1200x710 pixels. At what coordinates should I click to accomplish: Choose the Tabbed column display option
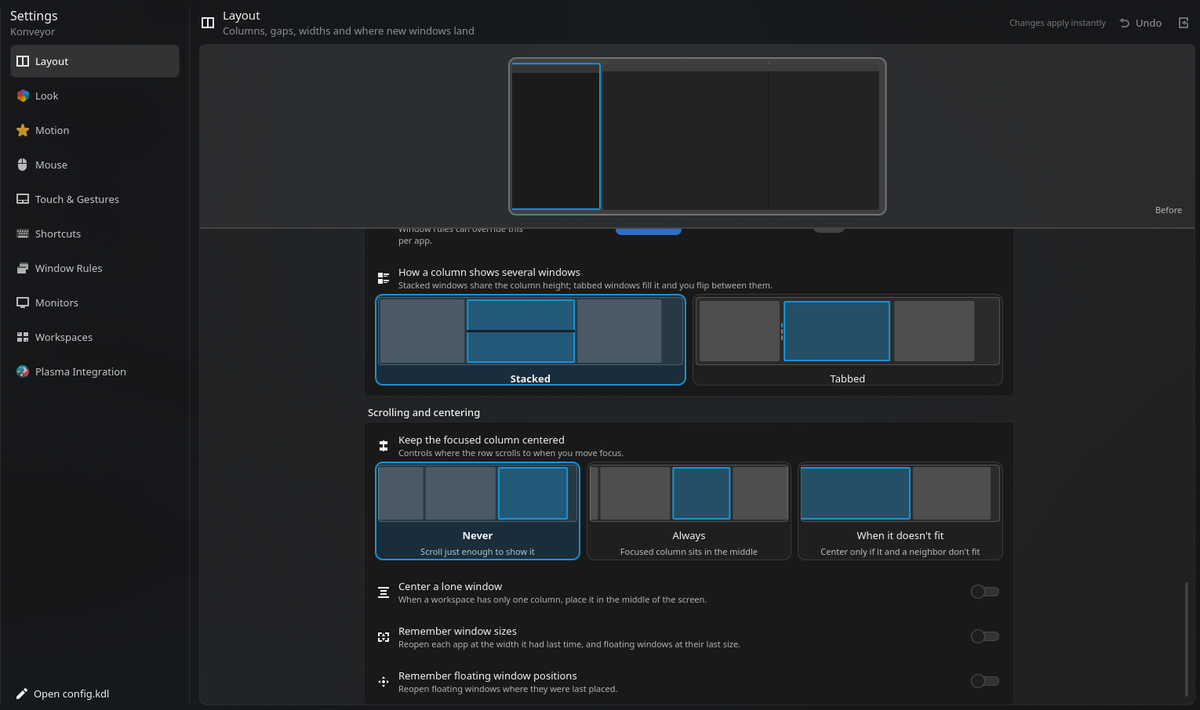pos(847,340)
